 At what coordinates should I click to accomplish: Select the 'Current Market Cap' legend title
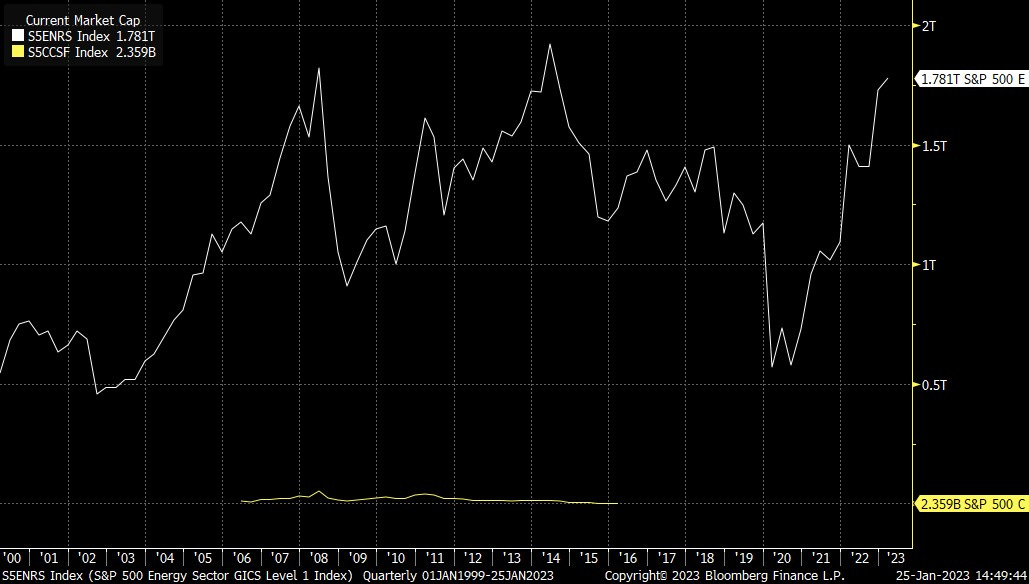[x=83, y=20]
